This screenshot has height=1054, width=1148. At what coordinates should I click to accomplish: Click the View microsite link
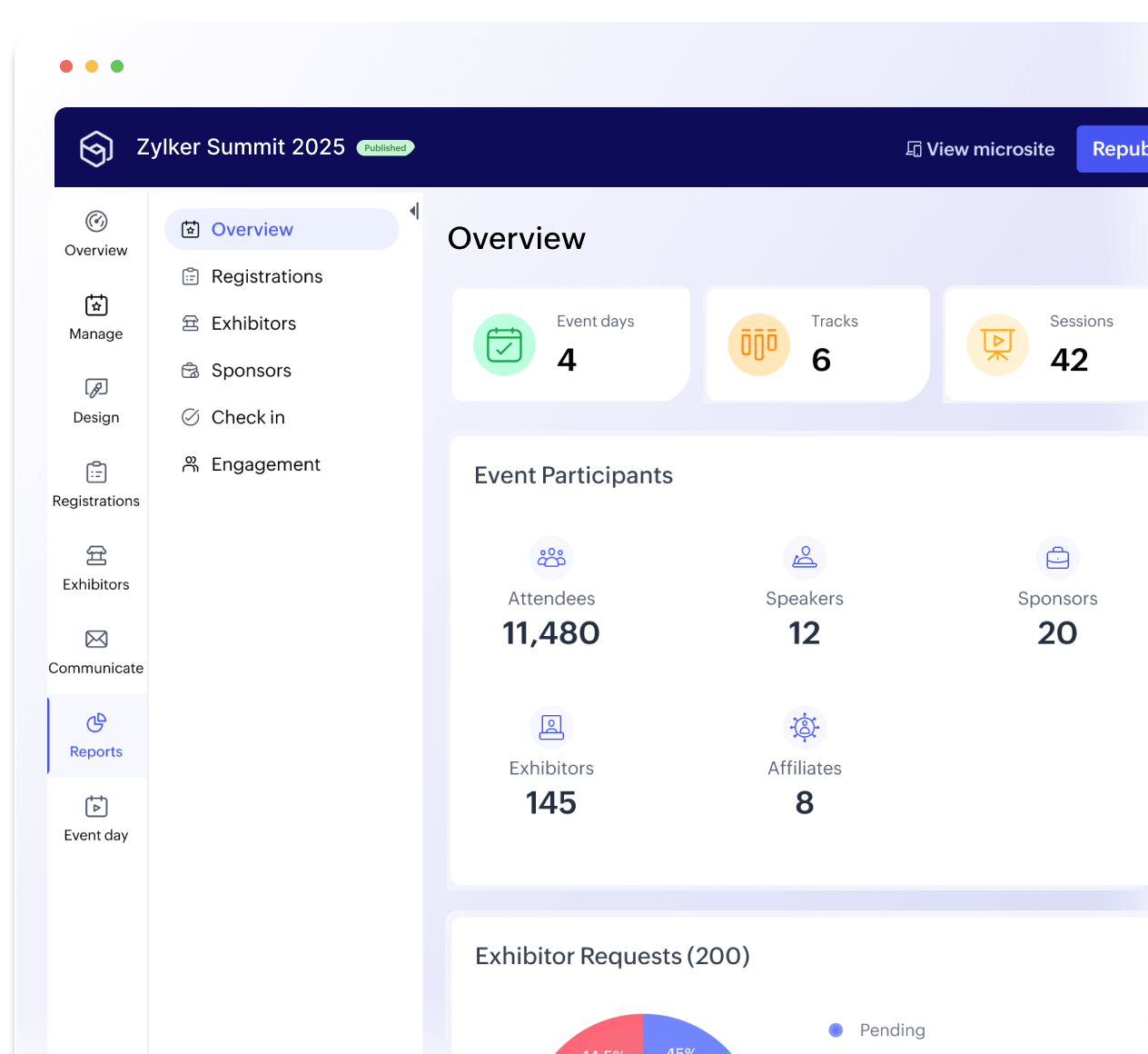980,149
